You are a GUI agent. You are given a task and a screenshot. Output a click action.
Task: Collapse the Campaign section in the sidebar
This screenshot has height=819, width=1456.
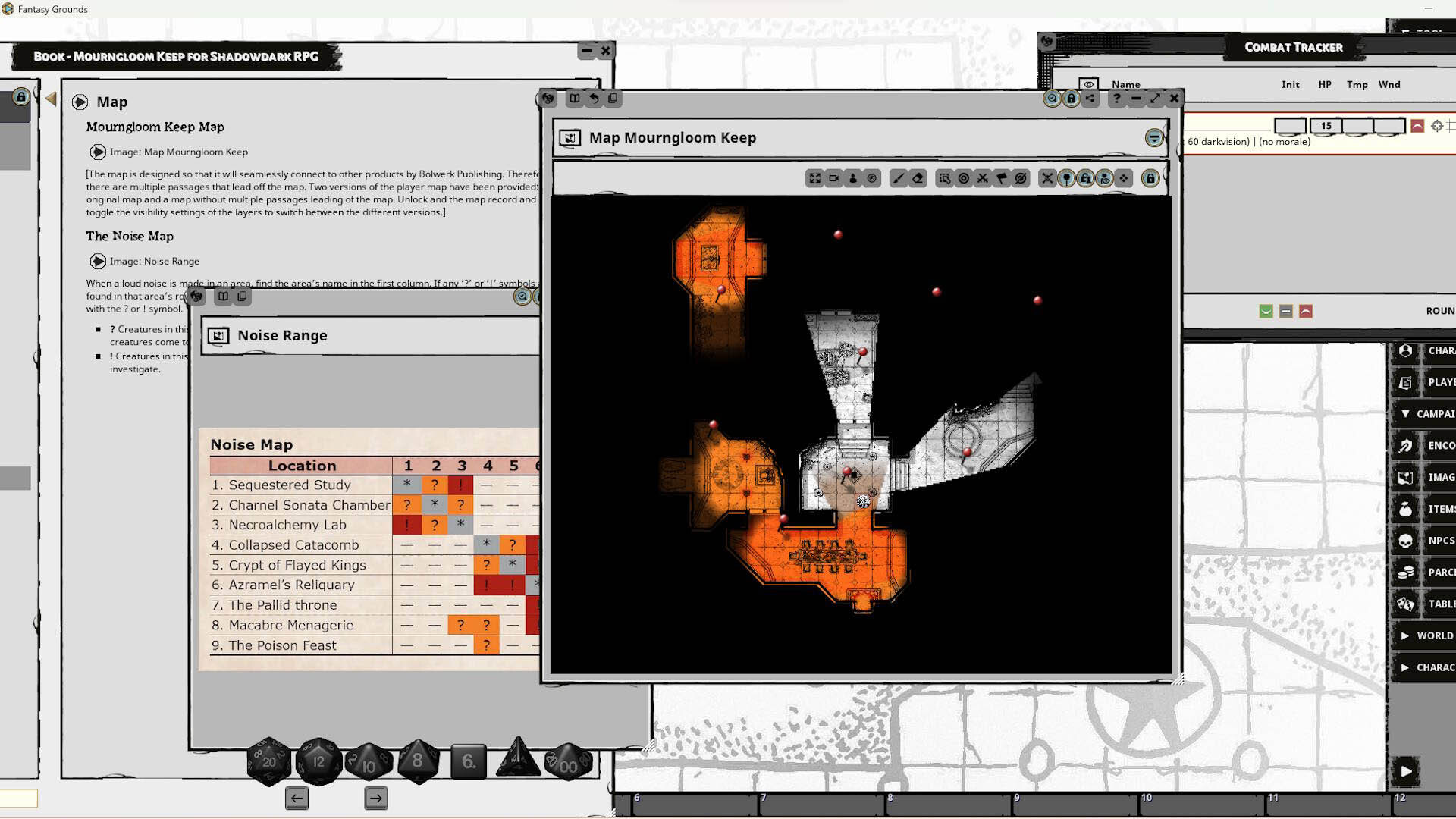pyautogui.click(x=1408, y=414)
